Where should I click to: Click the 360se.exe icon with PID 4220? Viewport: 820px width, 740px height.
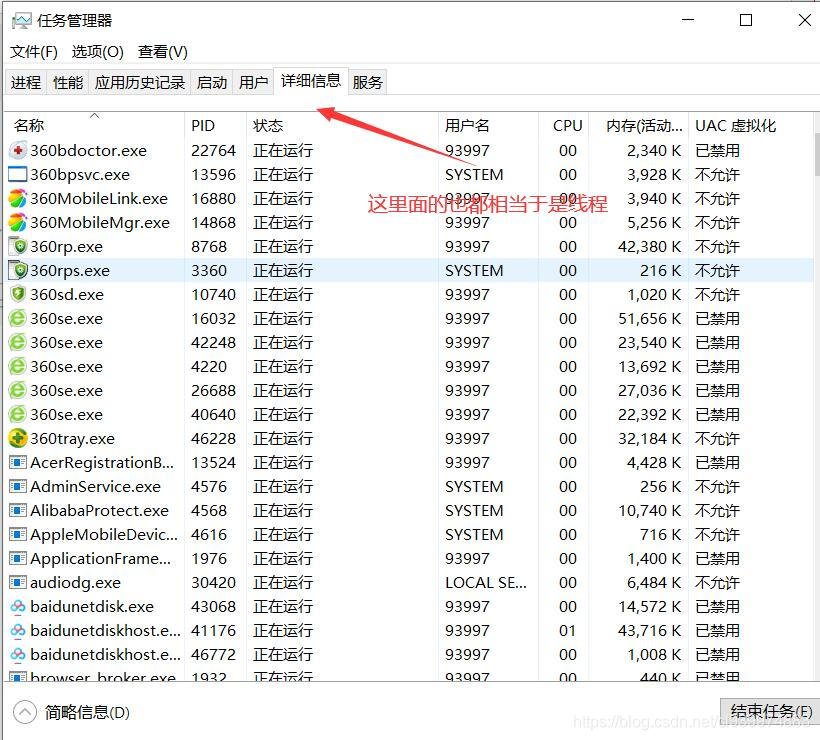pos(18,367)
